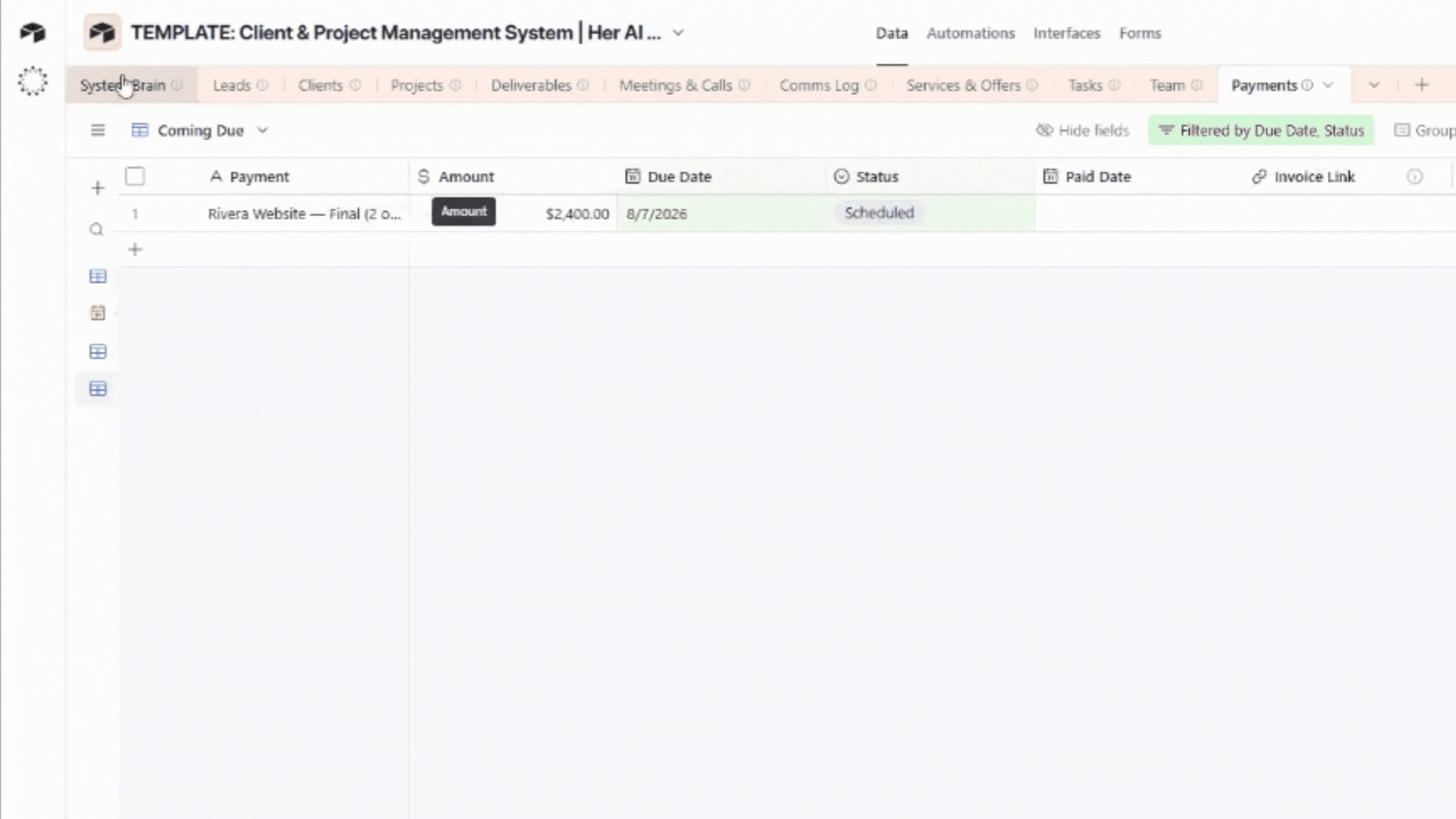Open the Airtable home logo
The height and width of the screenshot is (819, 1456).
click(33, 33)
